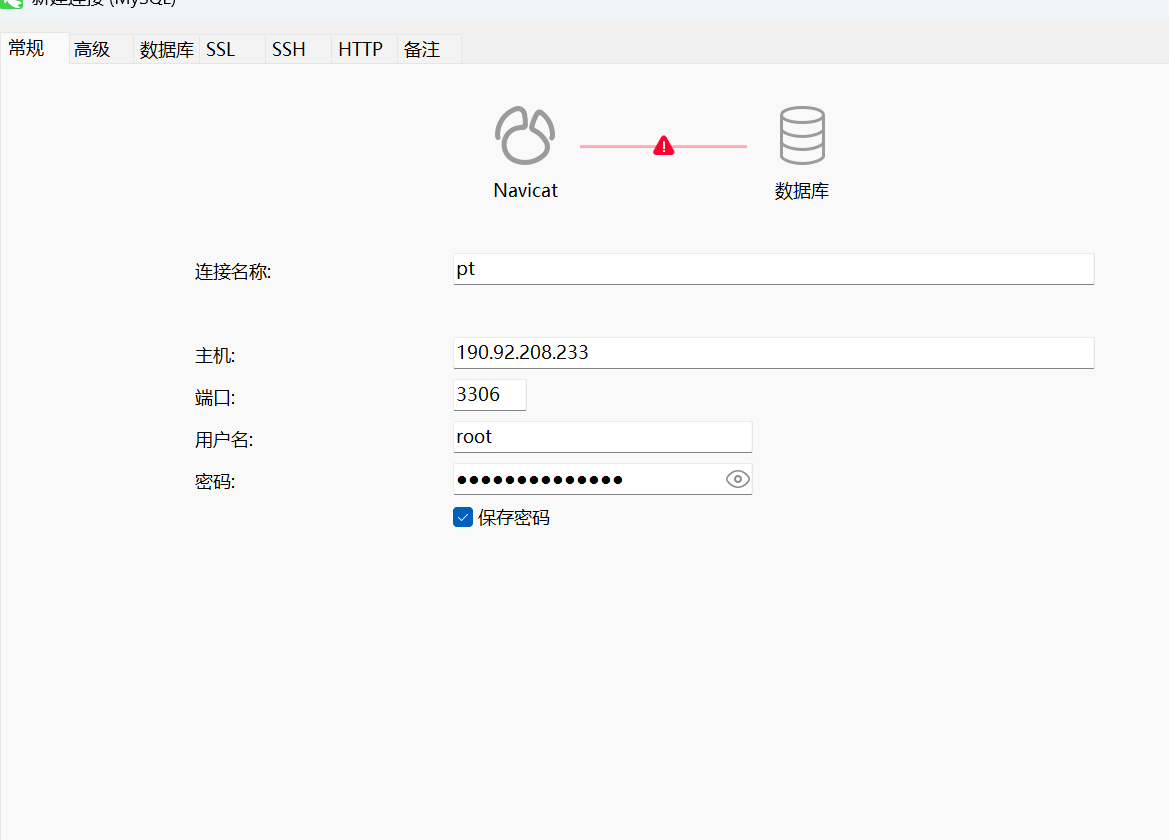Show password with the eye icon

click(x=737, y=479)
